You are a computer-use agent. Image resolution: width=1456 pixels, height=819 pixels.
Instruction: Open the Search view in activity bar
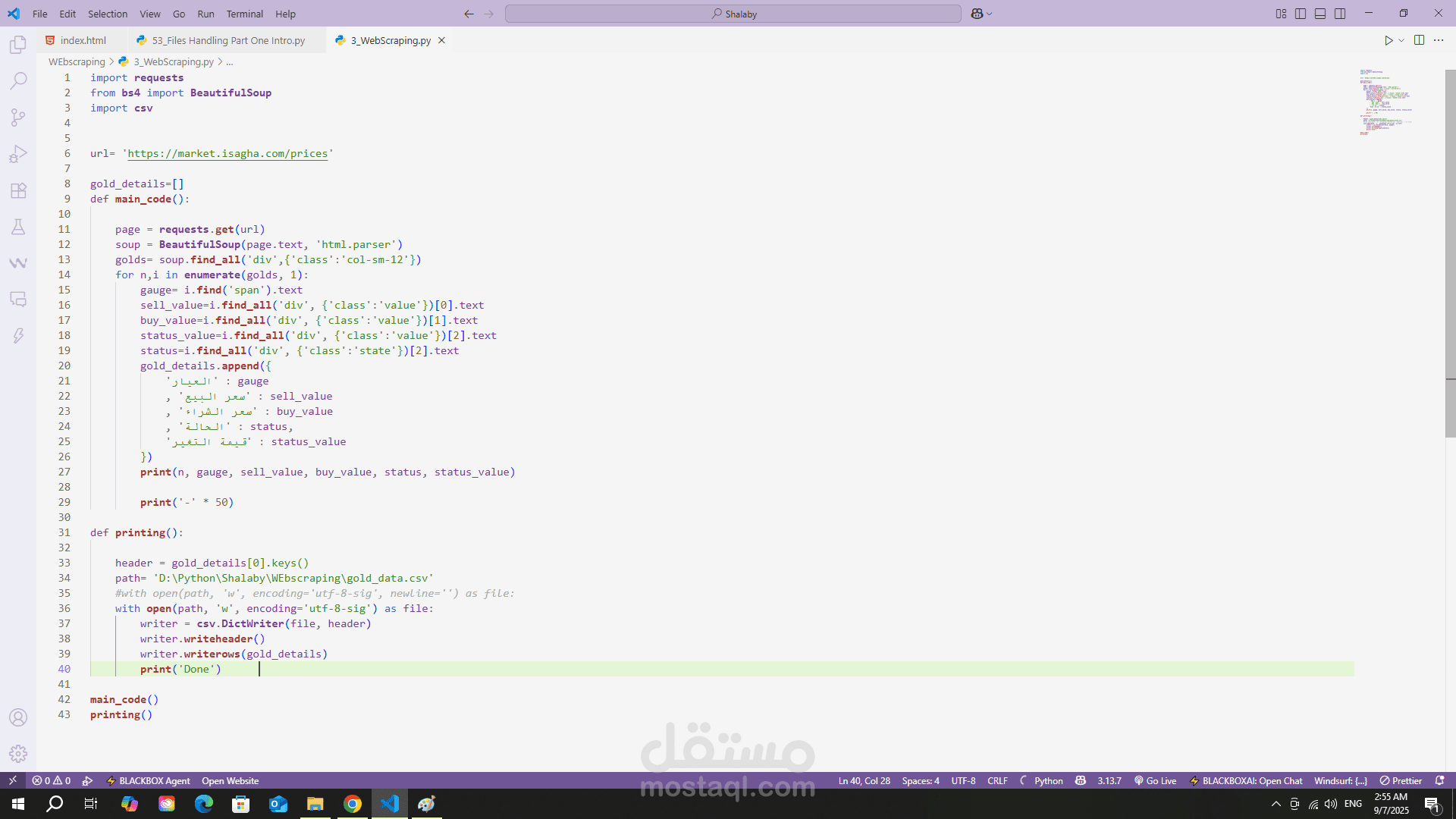[x=18, y=81]
